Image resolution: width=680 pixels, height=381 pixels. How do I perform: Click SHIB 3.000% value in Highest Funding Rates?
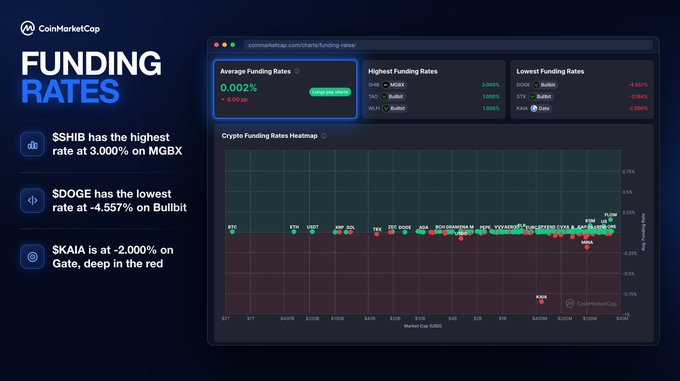tap(490, 85)
